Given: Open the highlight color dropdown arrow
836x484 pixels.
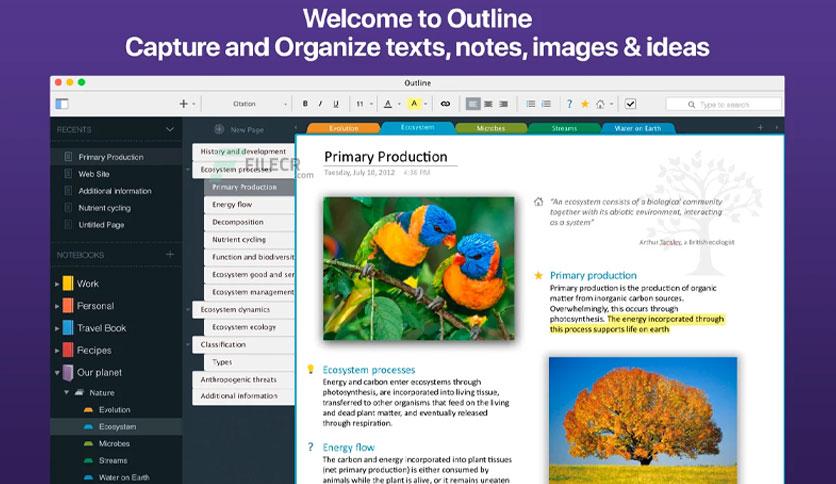Looking at the screenshot, I should [425, 104].
